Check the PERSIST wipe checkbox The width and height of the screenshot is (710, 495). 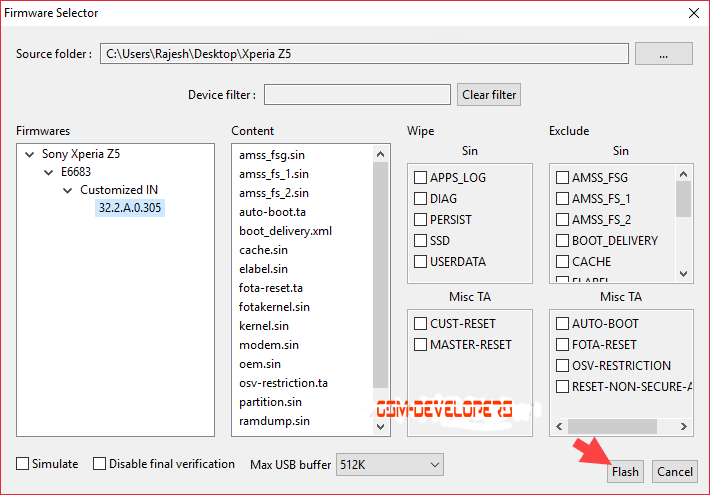420,220
